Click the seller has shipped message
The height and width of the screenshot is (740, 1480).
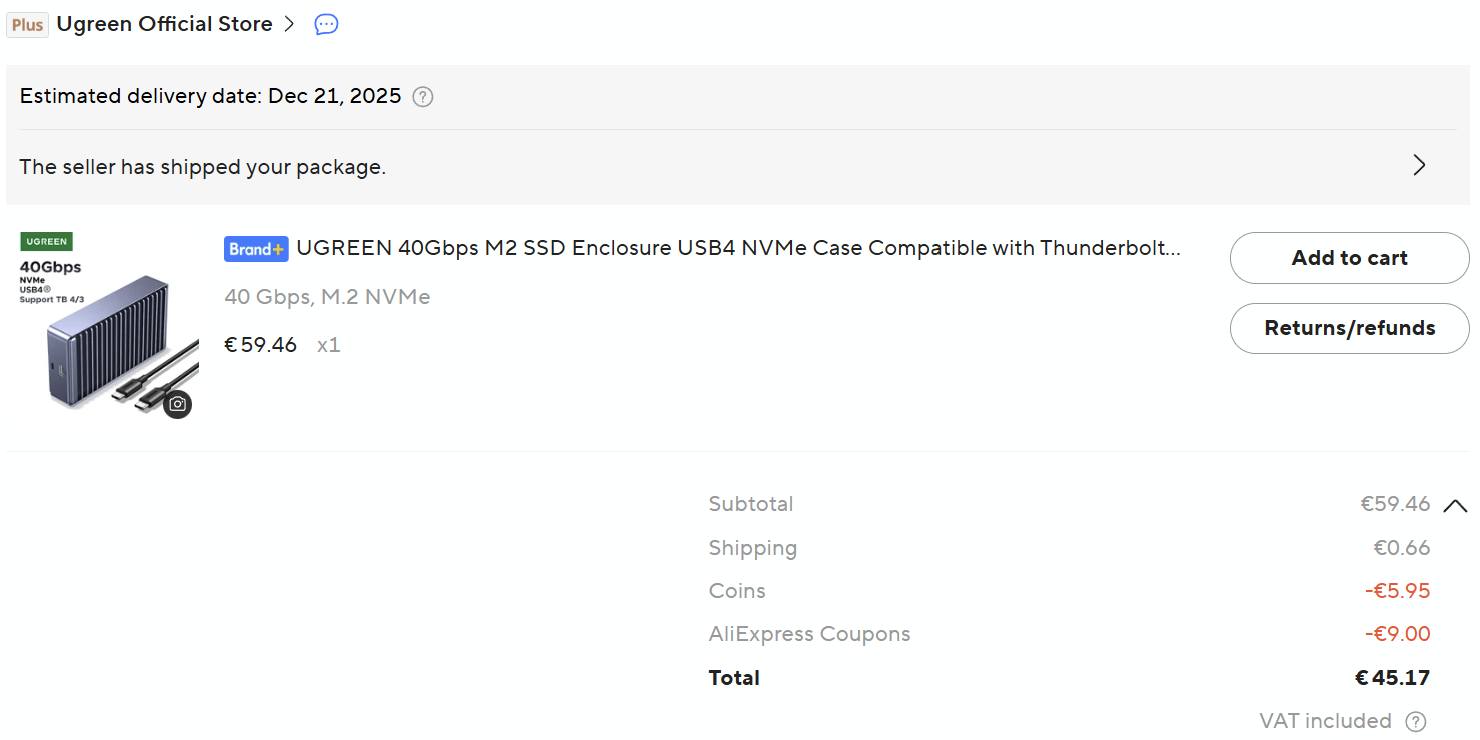pyautogui.click(x=202, y=167)
